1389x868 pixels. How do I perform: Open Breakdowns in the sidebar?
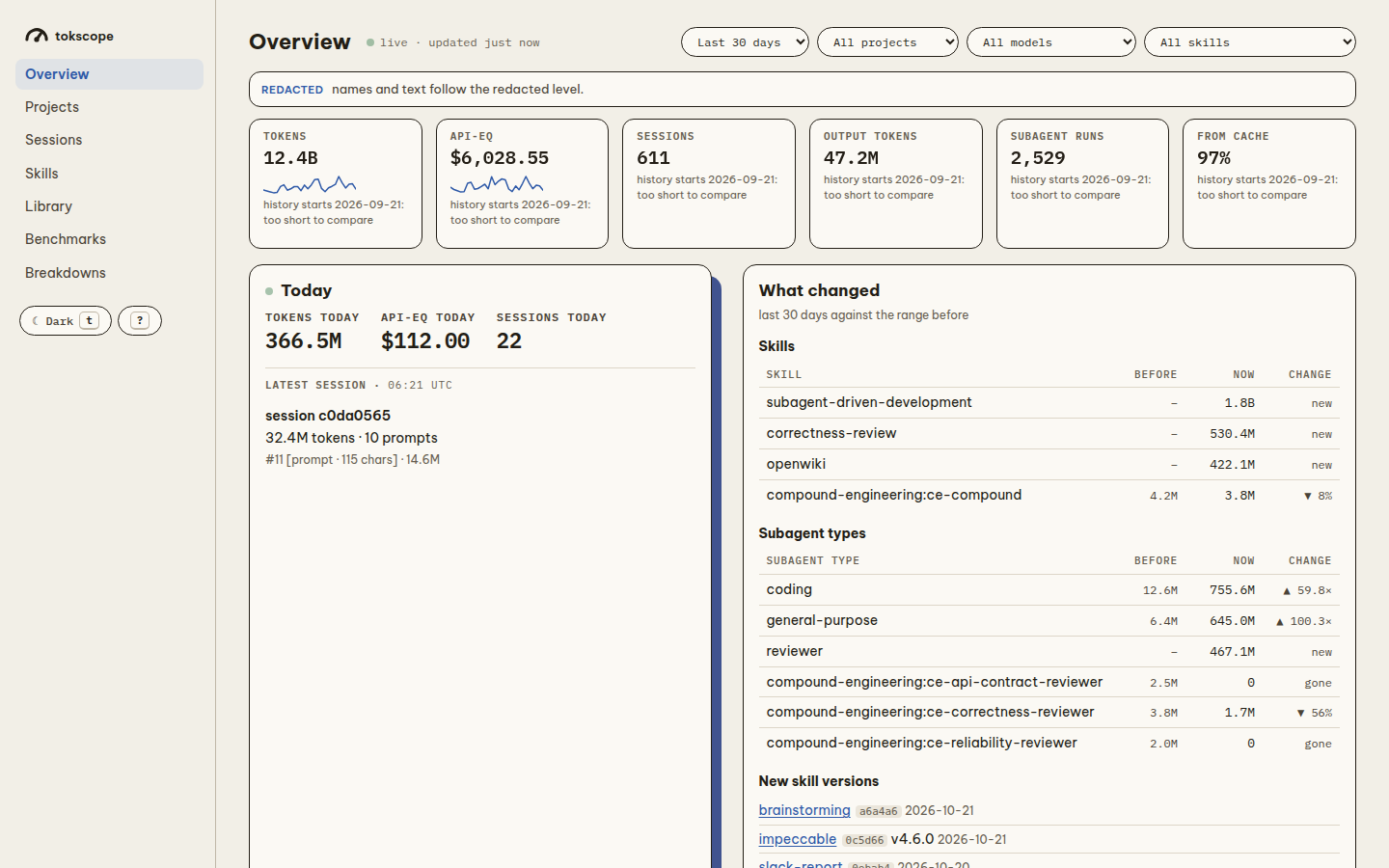tap(109, 273)
